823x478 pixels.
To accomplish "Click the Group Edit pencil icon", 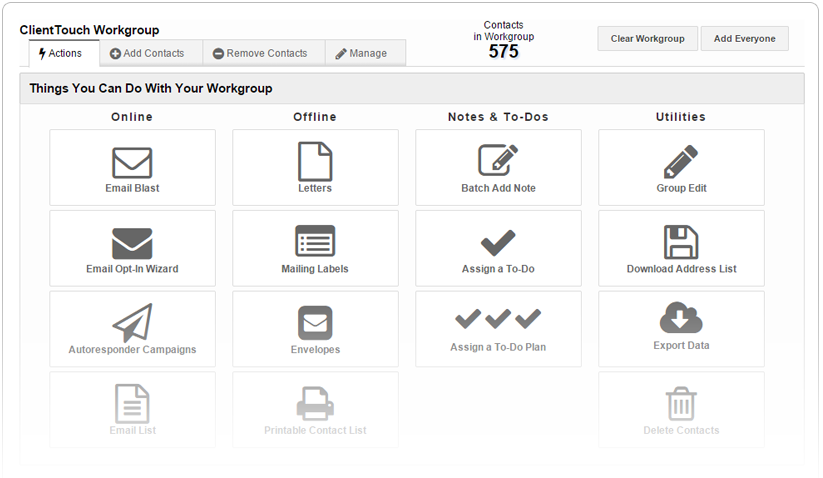I will click(681, 162).
